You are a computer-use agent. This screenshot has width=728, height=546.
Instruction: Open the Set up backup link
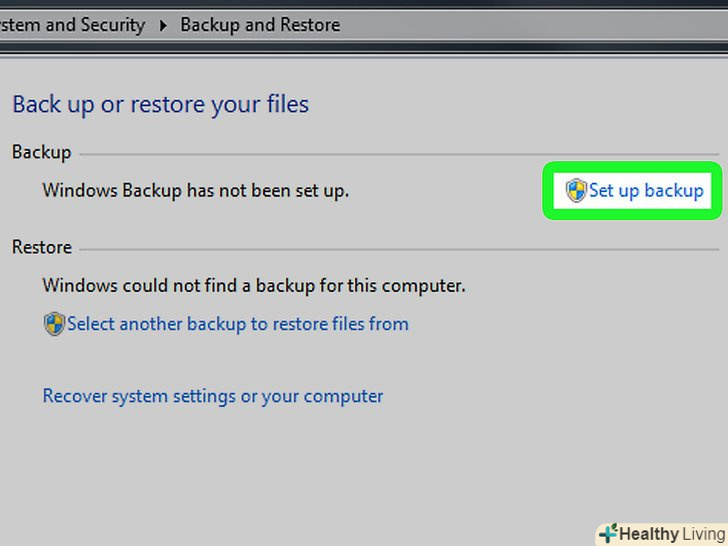point(646,190)
